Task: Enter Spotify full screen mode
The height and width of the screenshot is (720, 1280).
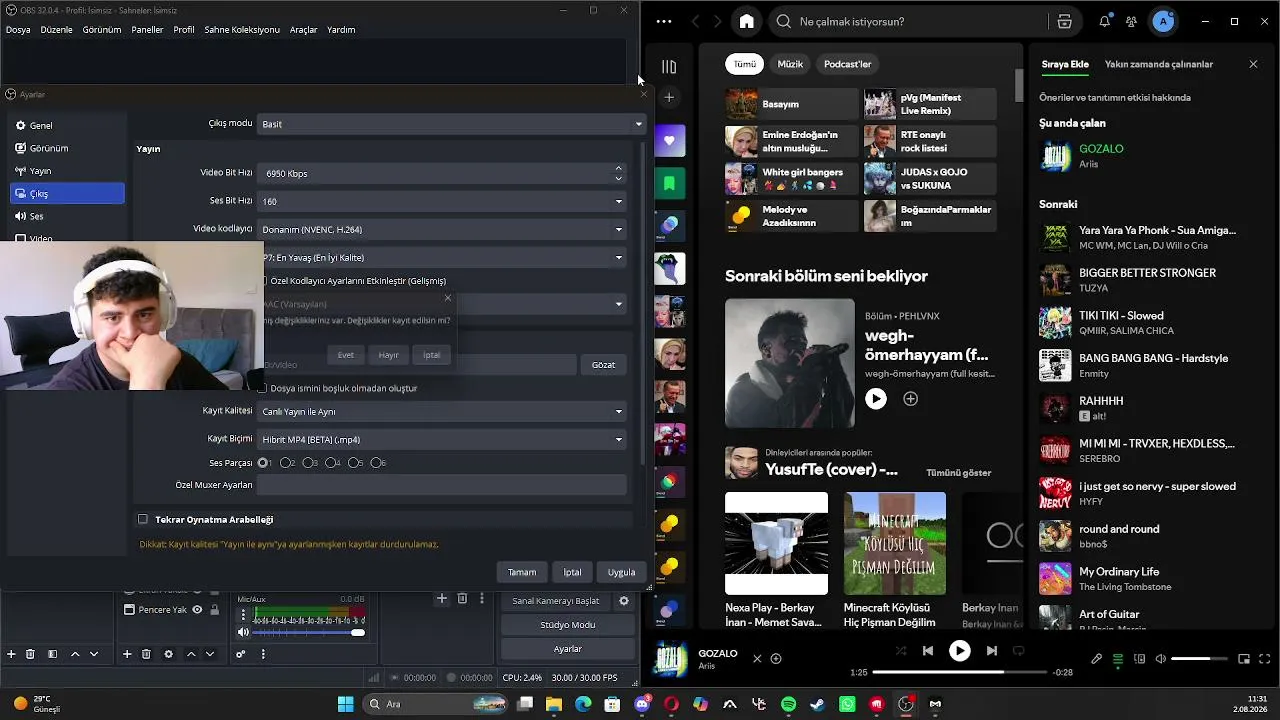Action: (1265, 659)
